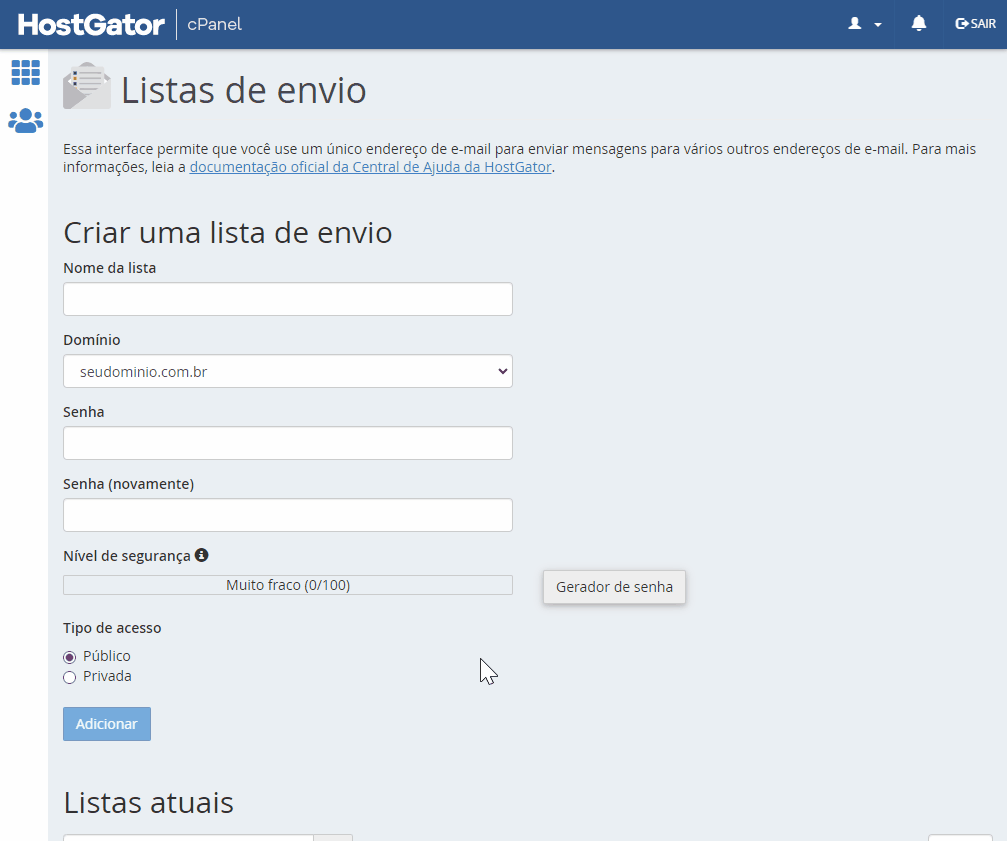This screenshot has width=1007, height=841.
Task: Select the Privada access type
Action: click(x=69, y=677)
